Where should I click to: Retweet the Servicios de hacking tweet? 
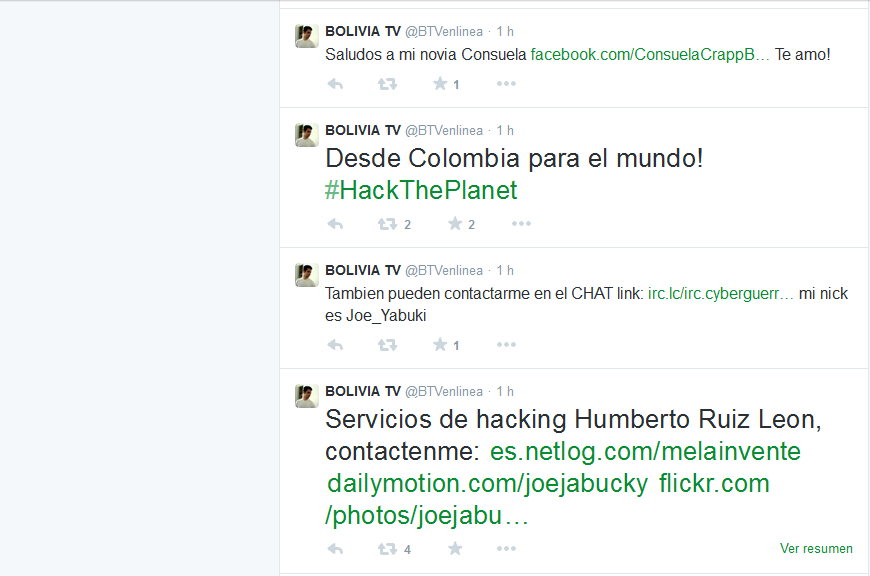pos(387,549)
